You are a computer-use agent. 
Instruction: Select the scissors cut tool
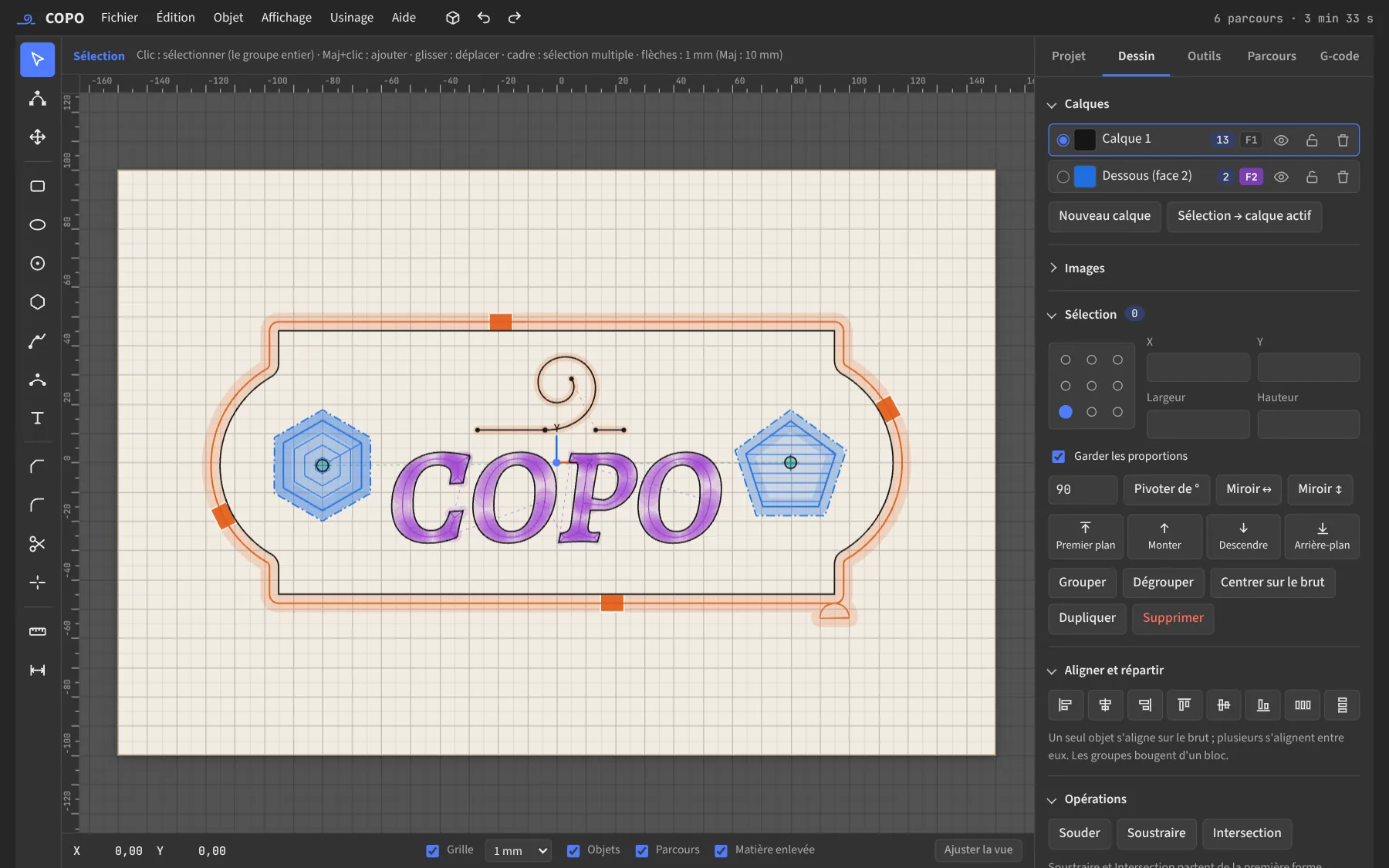37,544
